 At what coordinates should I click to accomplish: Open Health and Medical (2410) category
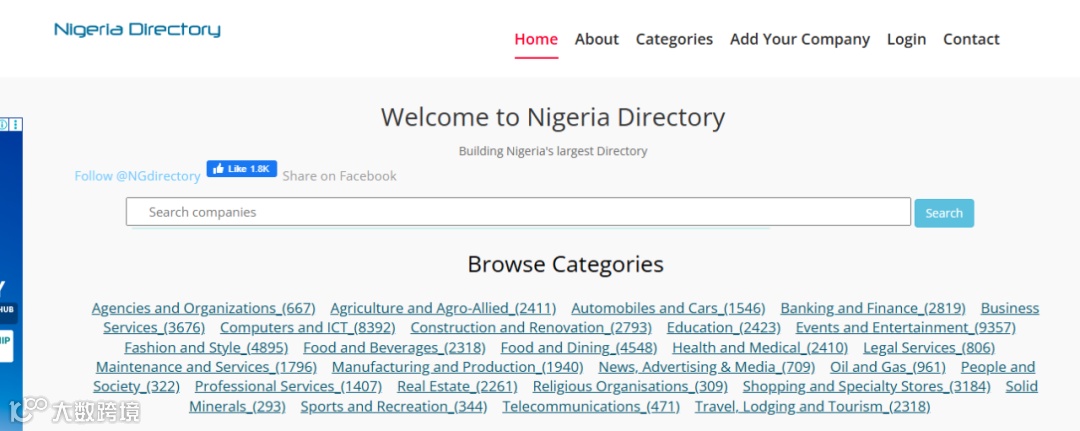click(760, 347)
